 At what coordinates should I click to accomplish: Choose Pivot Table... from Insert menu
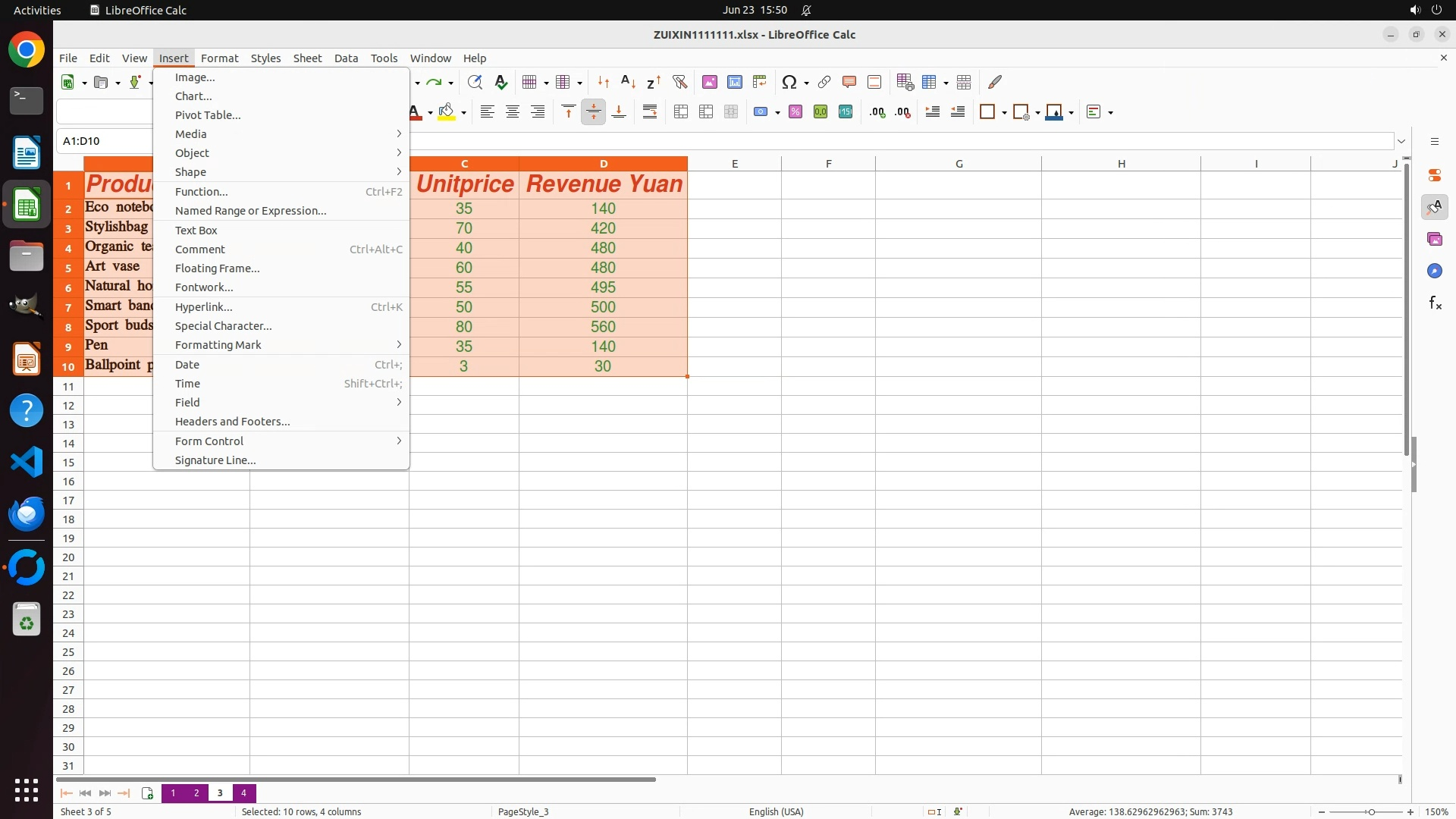point(208,115)
